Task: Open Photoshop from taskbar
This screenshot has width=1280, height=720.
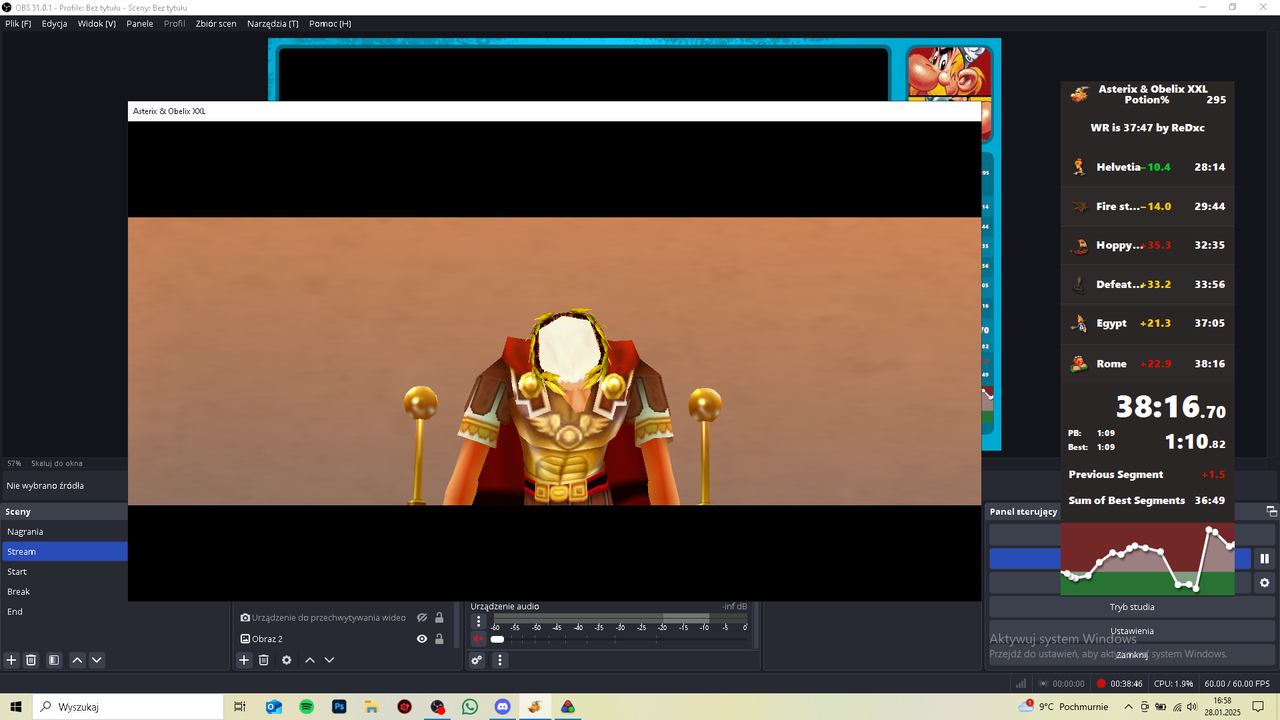Action: click(339, 707)
